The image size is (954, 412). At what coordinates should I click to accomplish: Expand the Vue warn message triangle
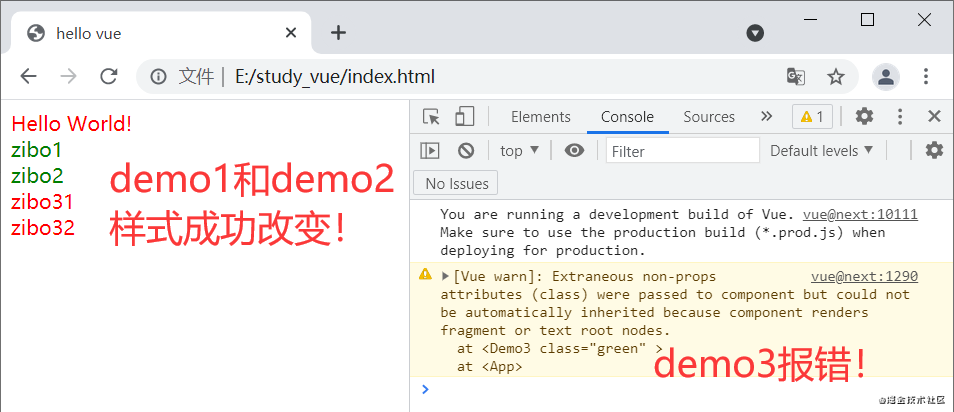coord(445,276)
